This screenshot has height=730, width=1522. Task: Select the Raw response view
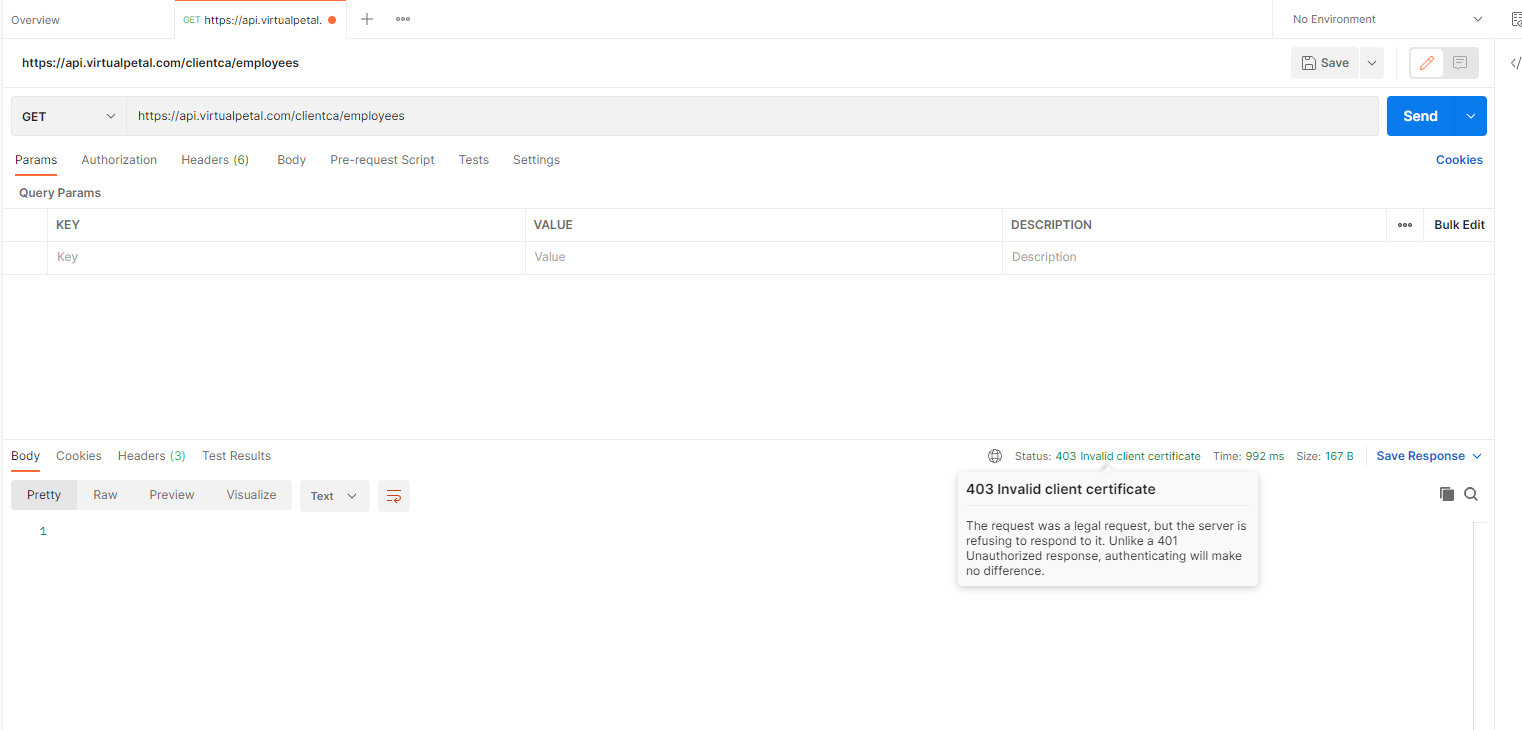click(x=105, y=495)
